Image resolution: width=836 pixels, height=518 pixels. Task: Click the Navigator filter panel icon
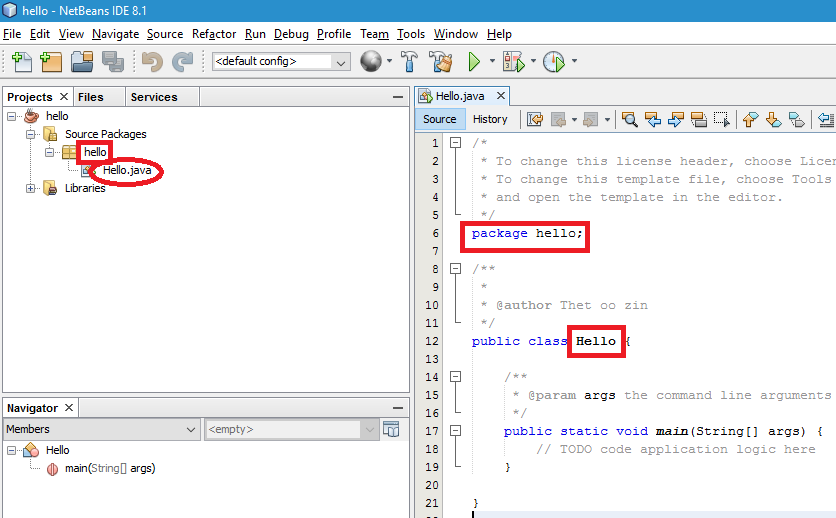click(391, 430)
